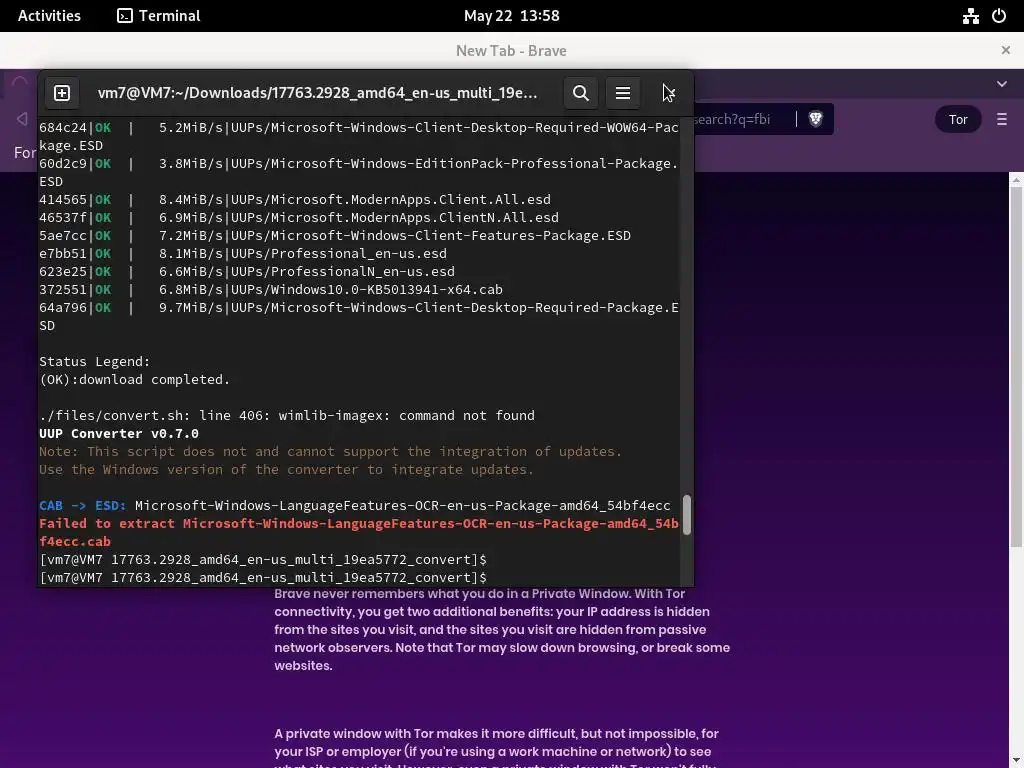Open the Terminal app menu in top bar
This screenshot has height=768, width=1024.
click(x=159, y=16)
